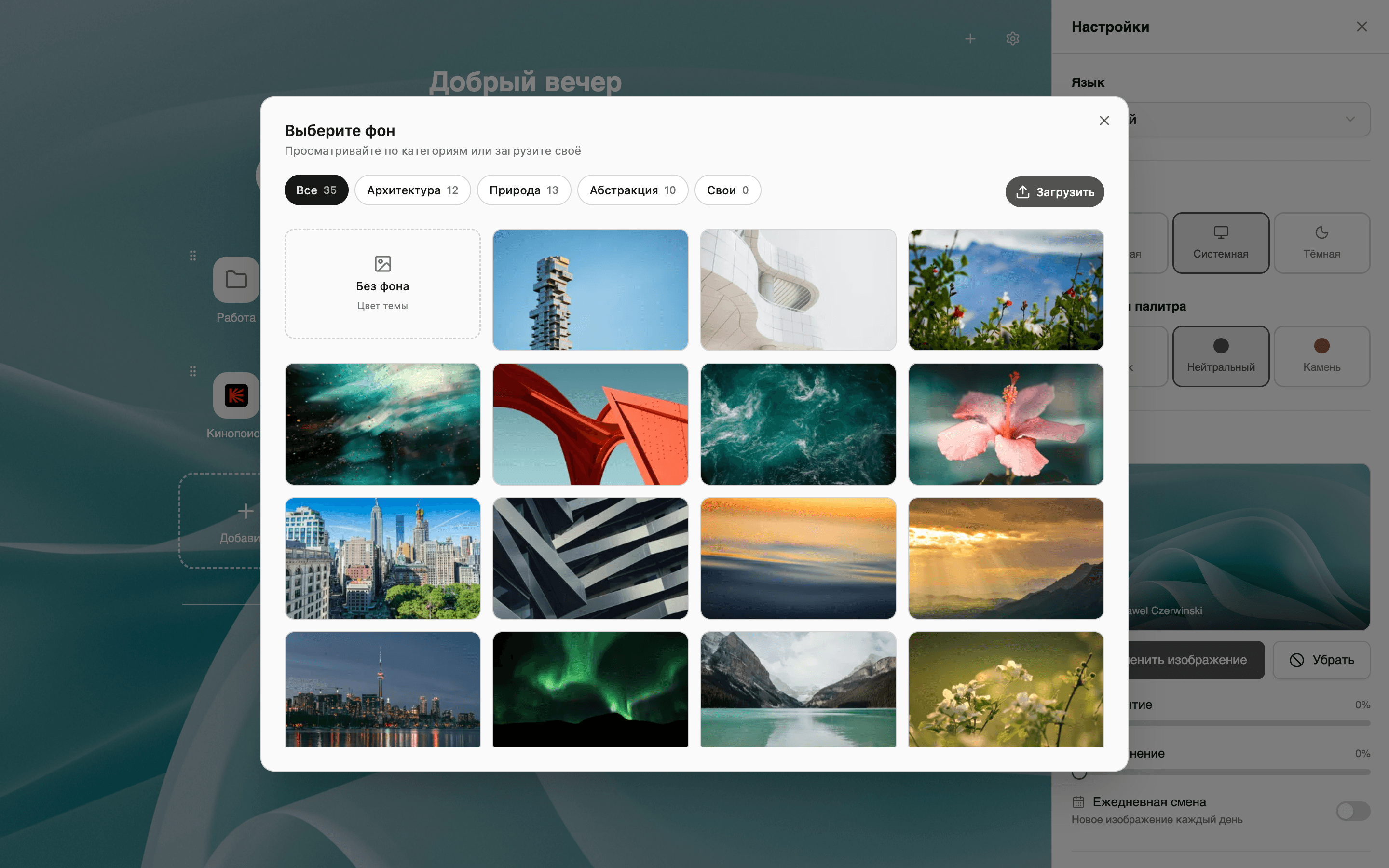Close the Настройки settings panel
The height and width of the screenshot is (868, 1389).
tap(1362, 27)
